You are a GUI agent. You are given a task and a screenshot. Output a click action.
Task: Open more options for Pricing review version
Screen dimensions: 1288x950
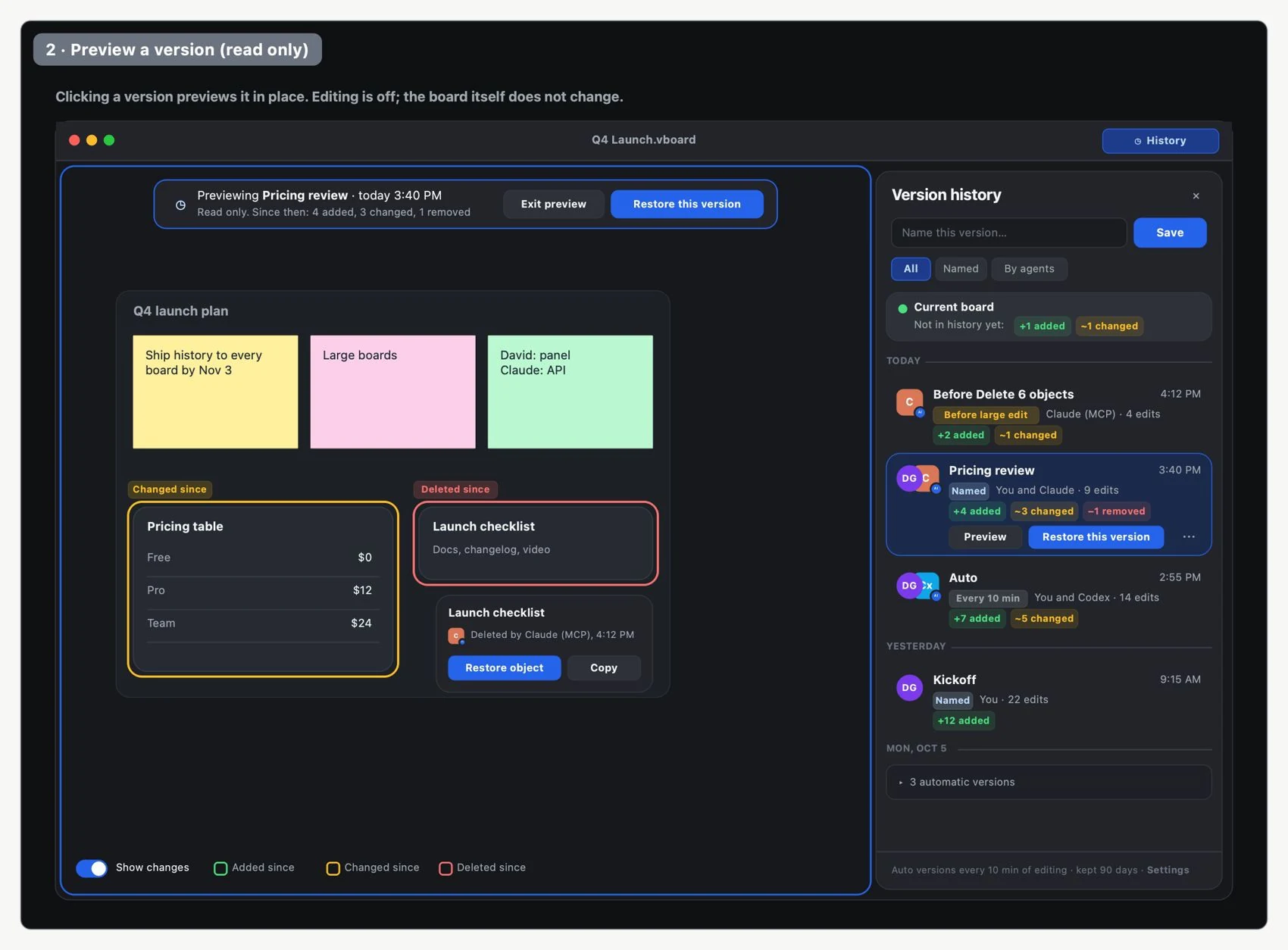(x=1189, y=536)
